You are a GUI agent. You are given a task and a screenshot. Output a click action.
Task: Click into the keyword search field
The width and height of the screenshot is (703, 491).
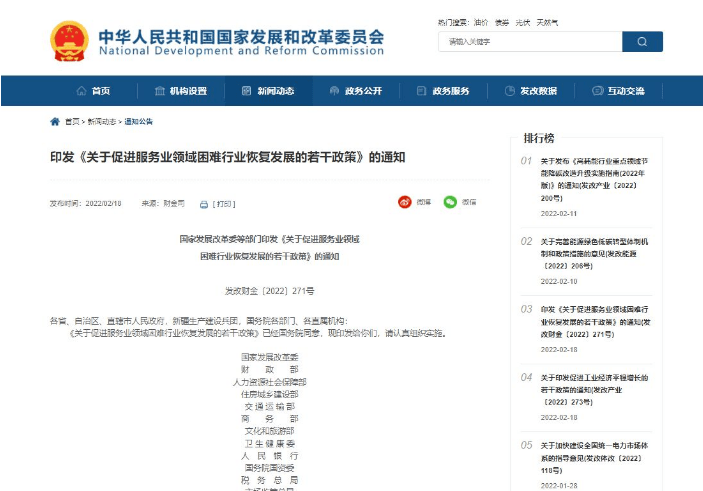click(530, 42)
